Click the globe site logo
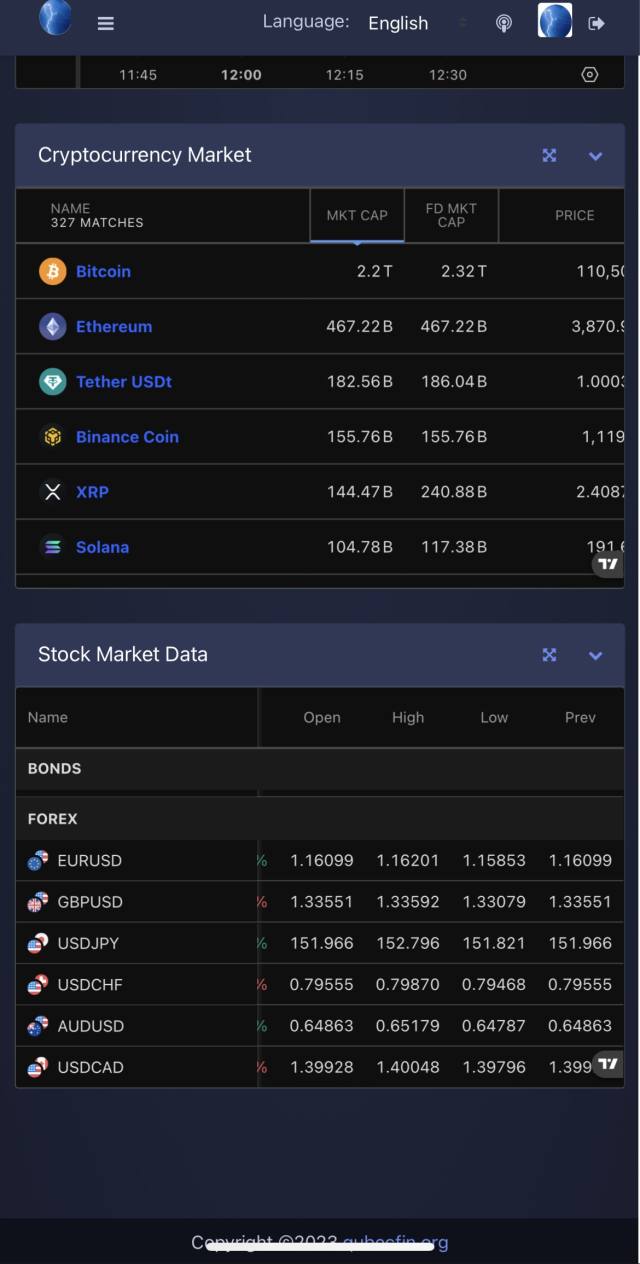This screenshot has height=1264, width=640. click(x=56, y=18)
